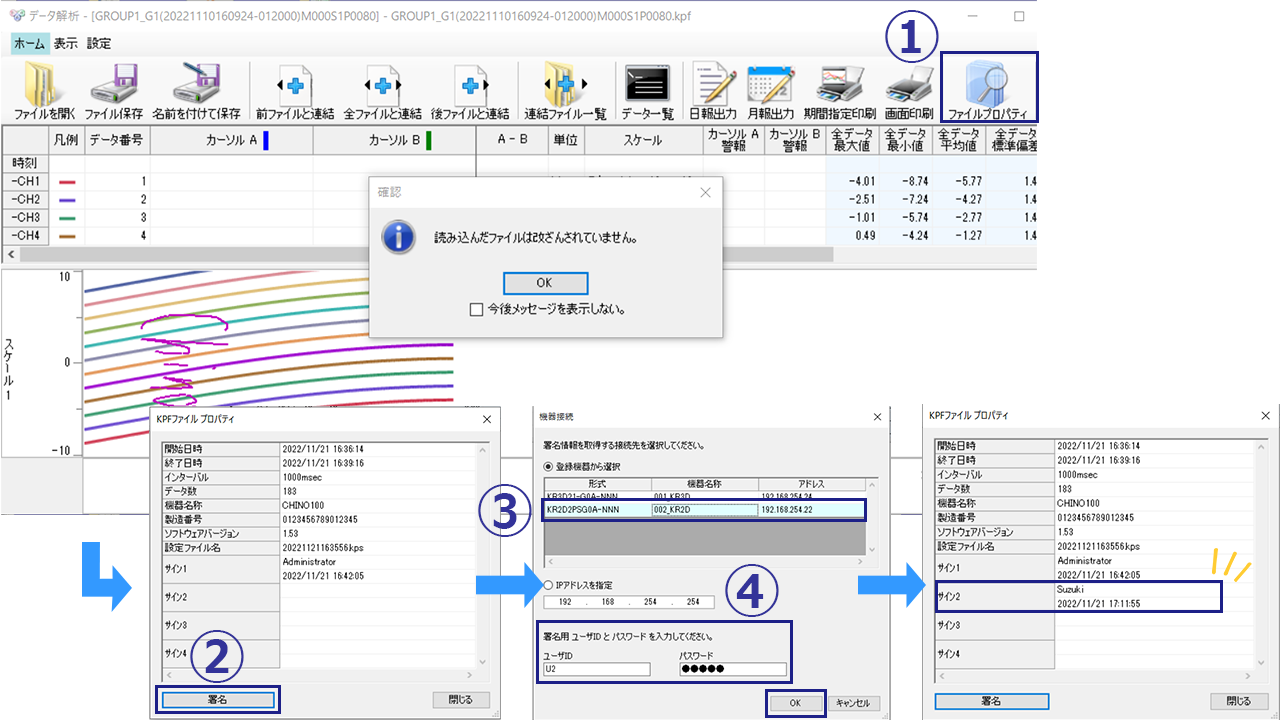Select the -CH2 row label
1280x720 pixels.
click(x=27, y=199)
